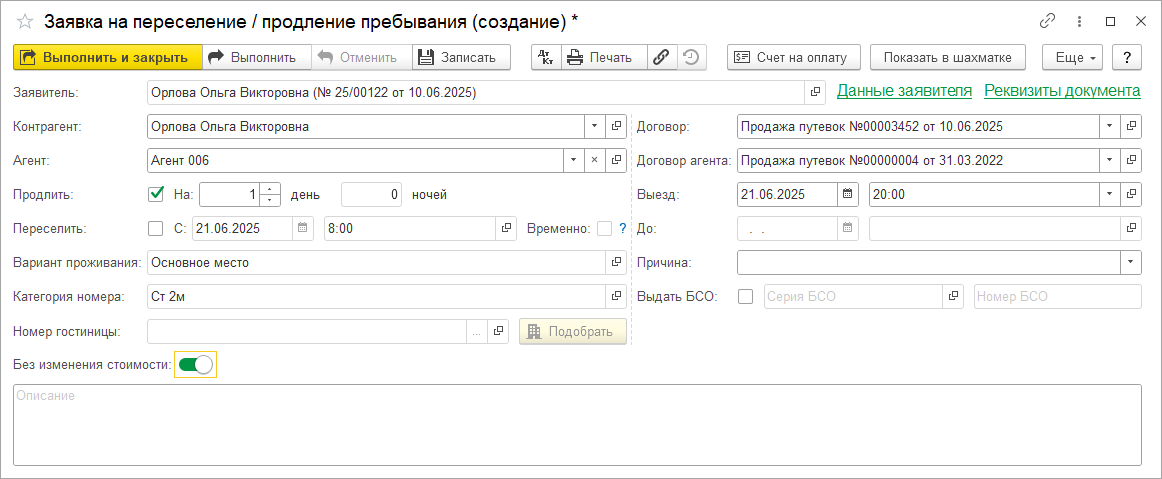1162x479 pixels.
Task: Click the Выполнить и закрыть button
Action: coord(107,57)
